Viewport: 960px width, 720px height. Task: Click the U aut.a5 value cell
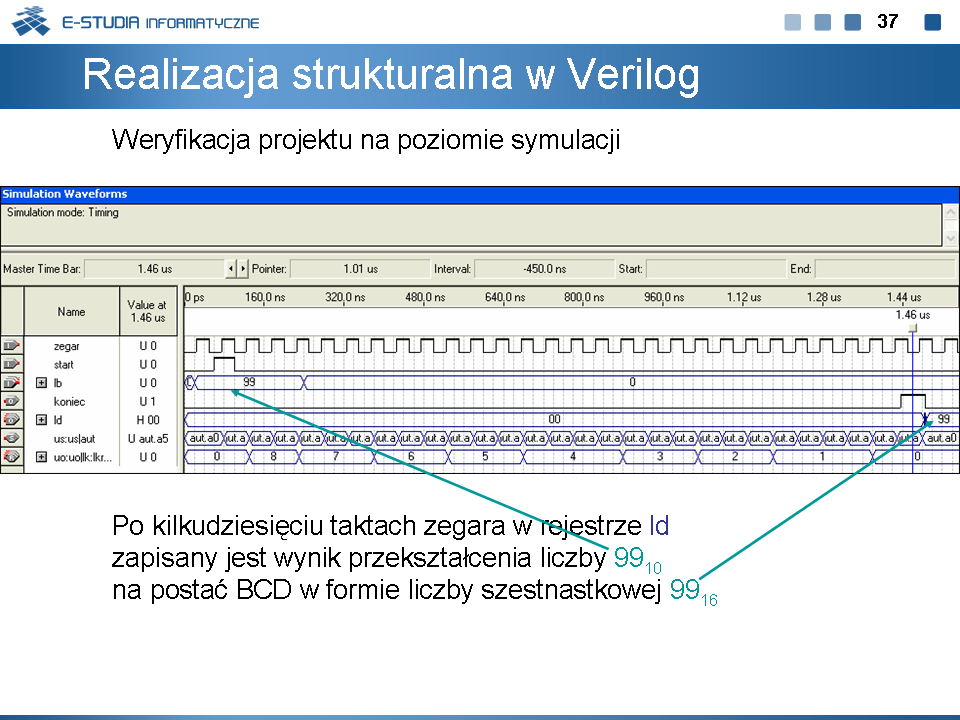point(148,438)
